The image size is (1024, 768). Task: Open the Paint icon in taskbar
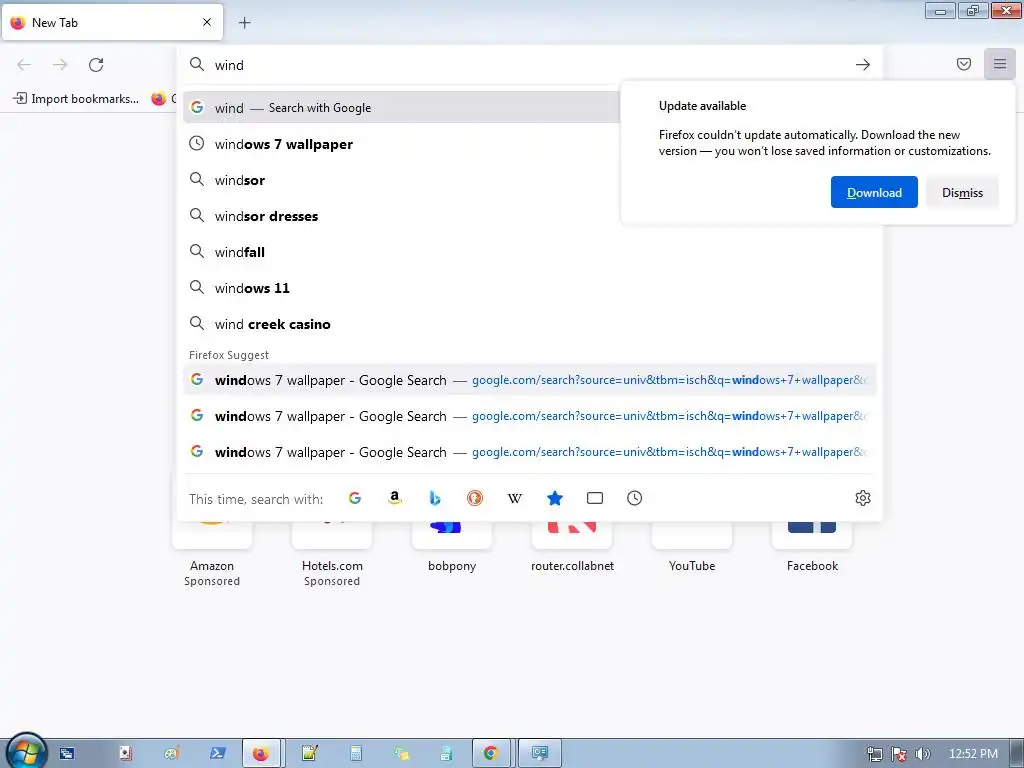click(172, 754)
